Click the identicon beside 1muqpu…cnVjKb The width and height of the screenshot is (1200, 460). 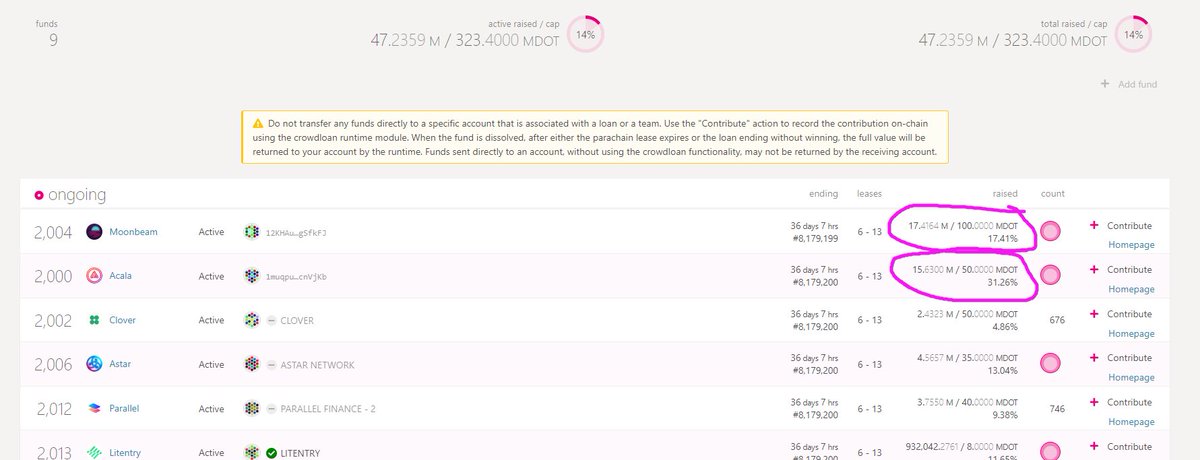pos(252,276)
